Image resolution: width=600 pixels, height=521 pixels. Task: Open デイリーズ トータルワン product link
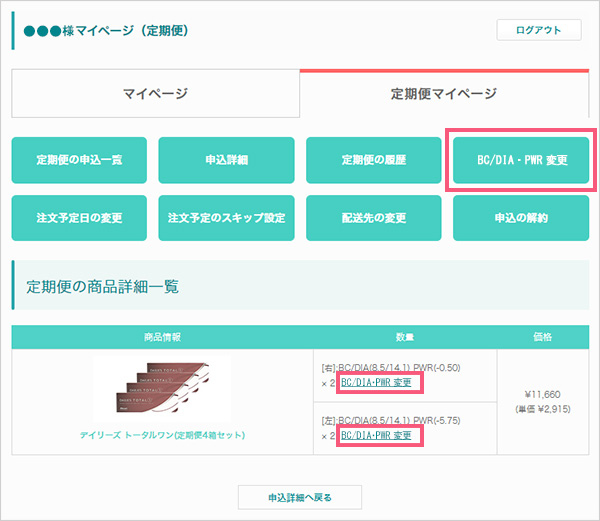pyautogui.click(x=163, y=435)
